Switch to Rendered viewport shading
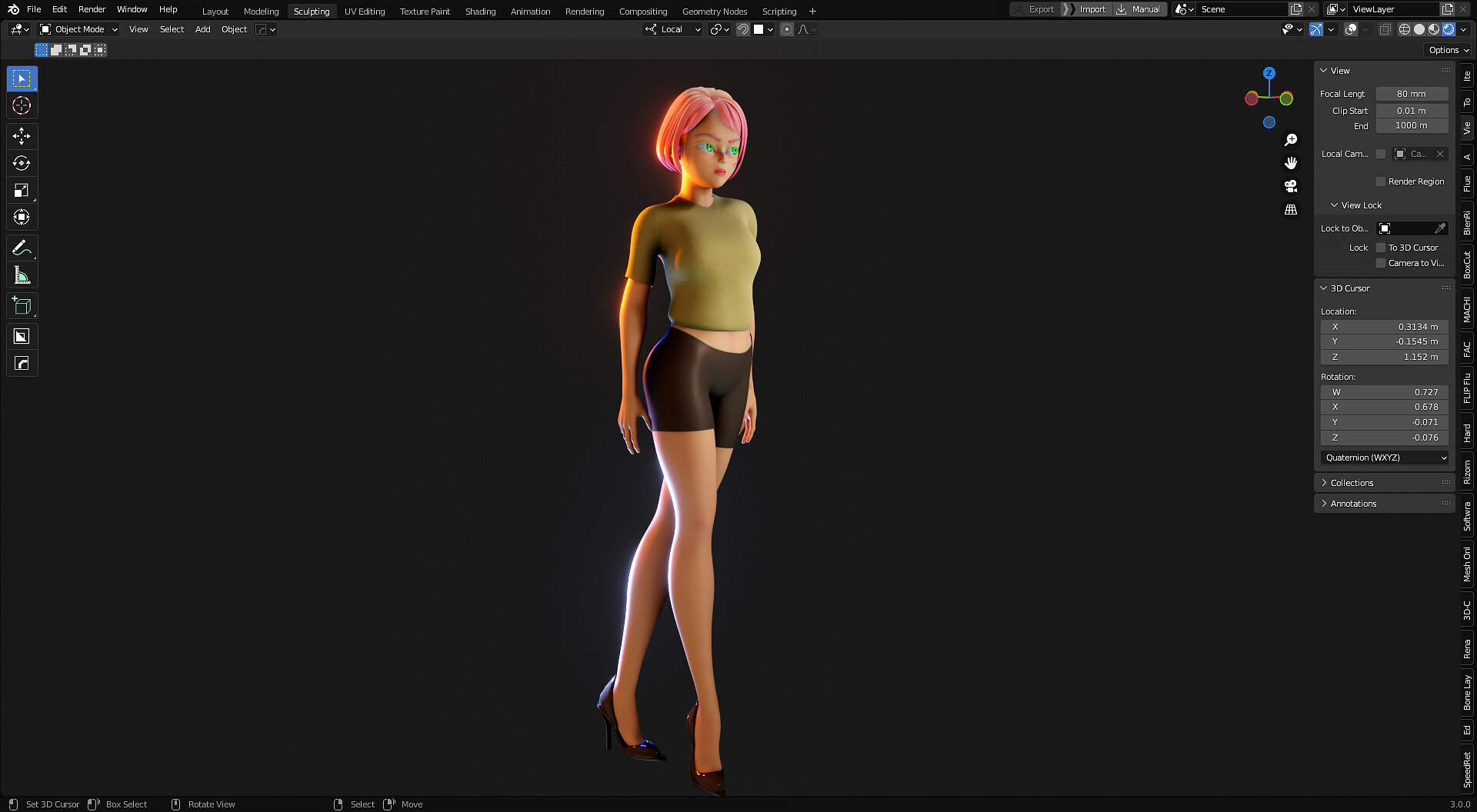This screenshot has height=812, width=1477. click(1449, 29)
